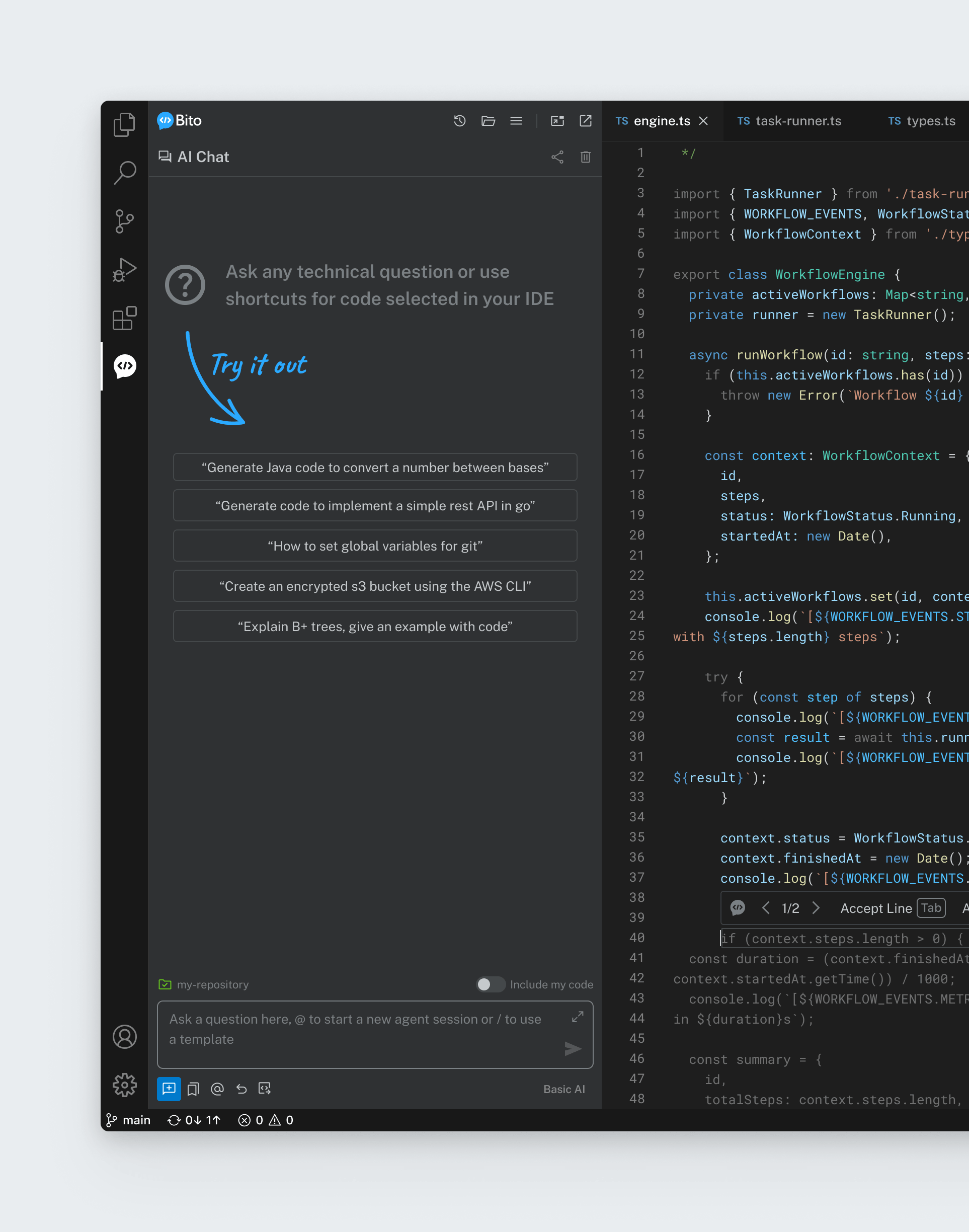Click the private runner = new TaskRunner line
This screenshot has height=1232, width=969.
(822, 315)
